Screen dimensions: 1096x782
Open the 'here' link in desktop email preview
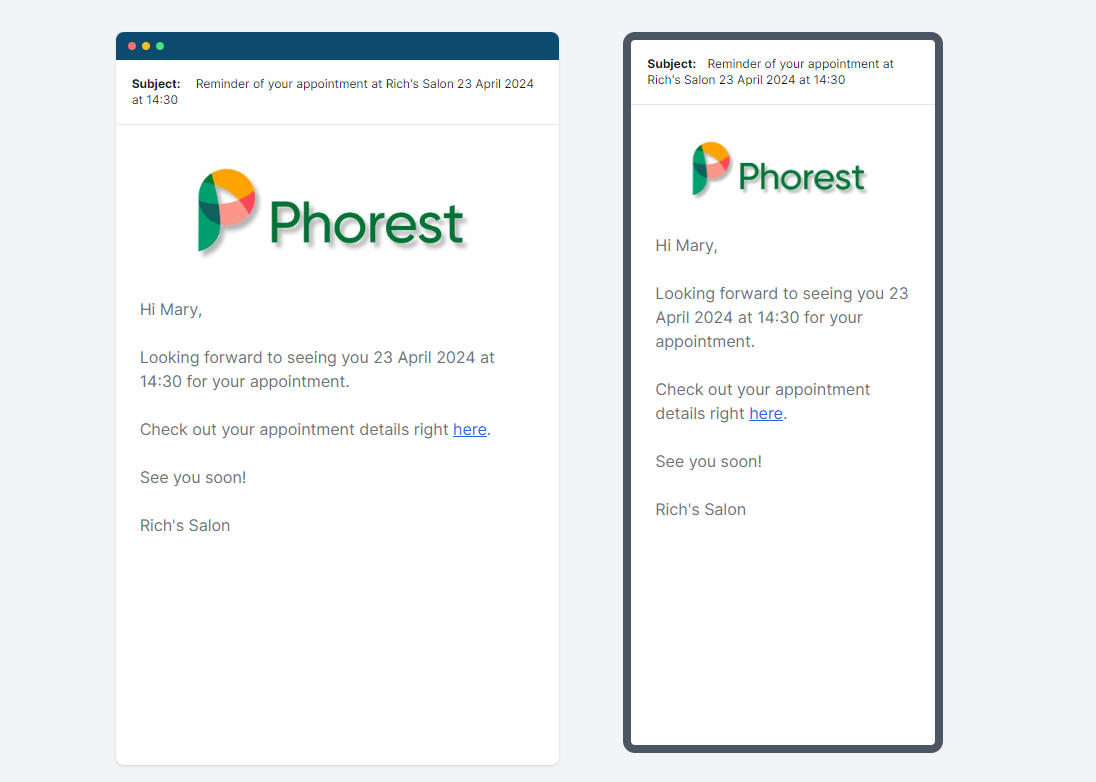click(x=470, y=430)
